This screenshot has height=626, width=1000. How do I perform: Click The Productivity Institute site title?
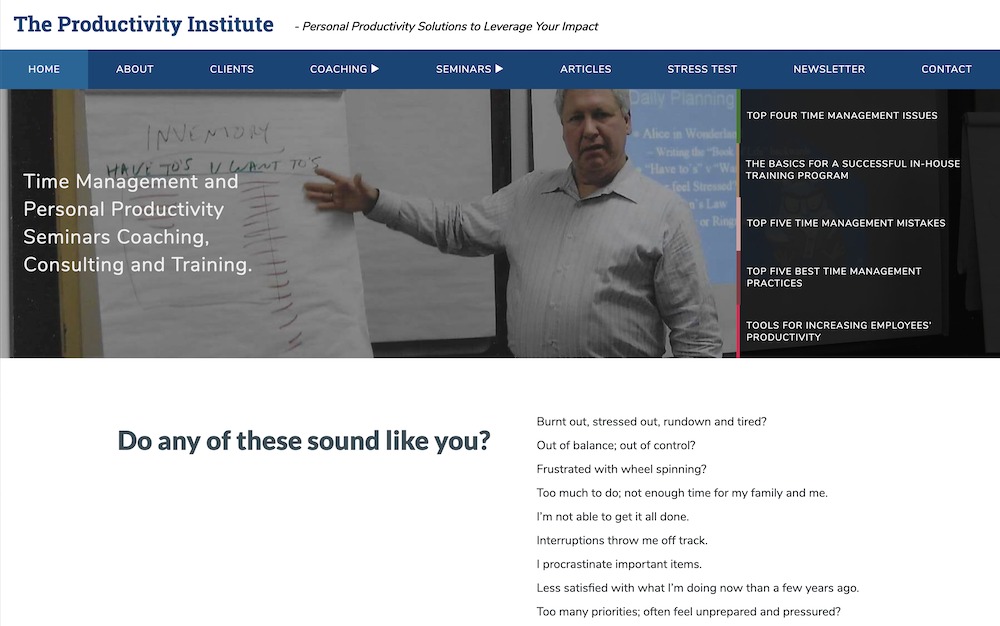coord(143,25)
